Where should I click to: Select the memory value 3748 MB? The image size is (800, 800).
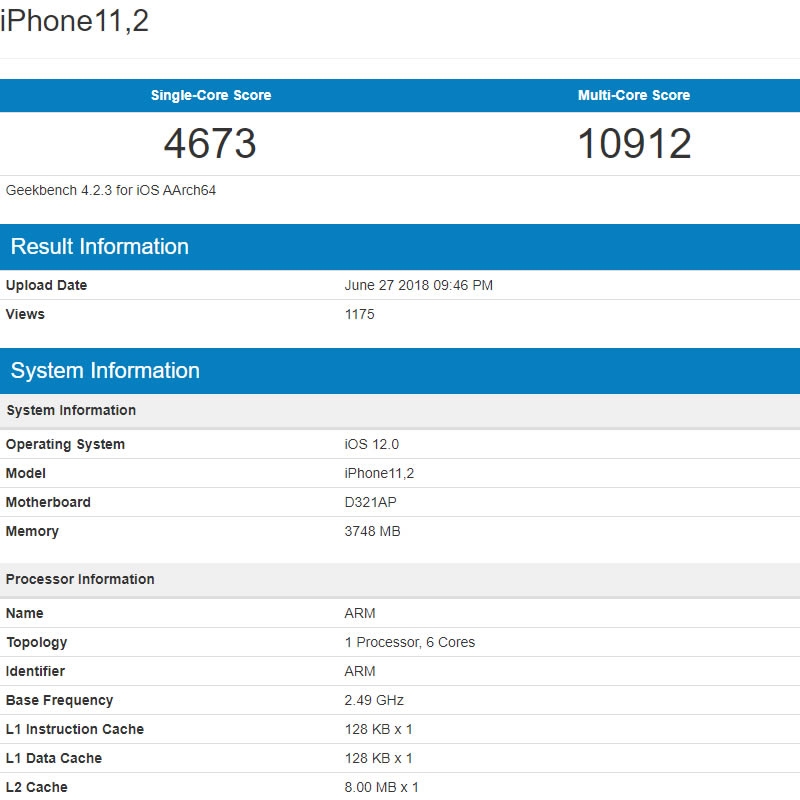click(372, 531)
